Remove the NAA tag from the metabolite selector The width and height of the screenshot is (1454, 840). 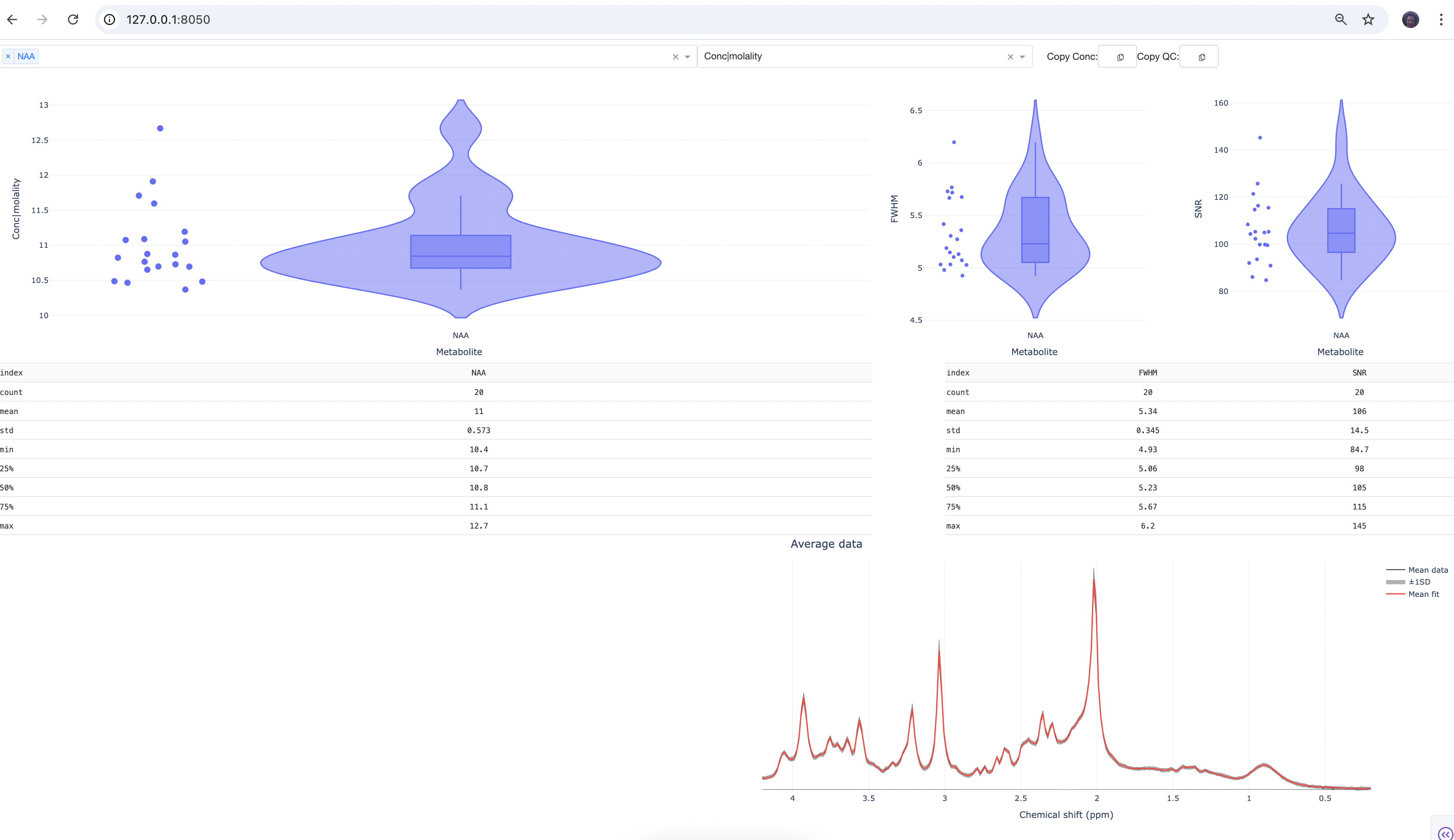coord(8,56)
